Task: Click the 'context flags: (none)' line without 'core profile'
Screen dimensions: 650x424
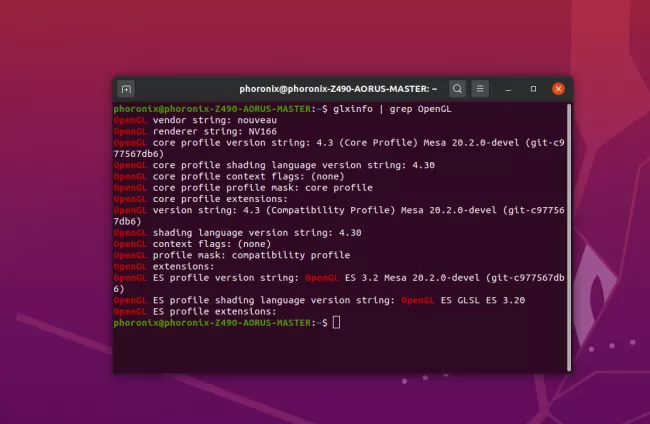Action: pos(192,244)
